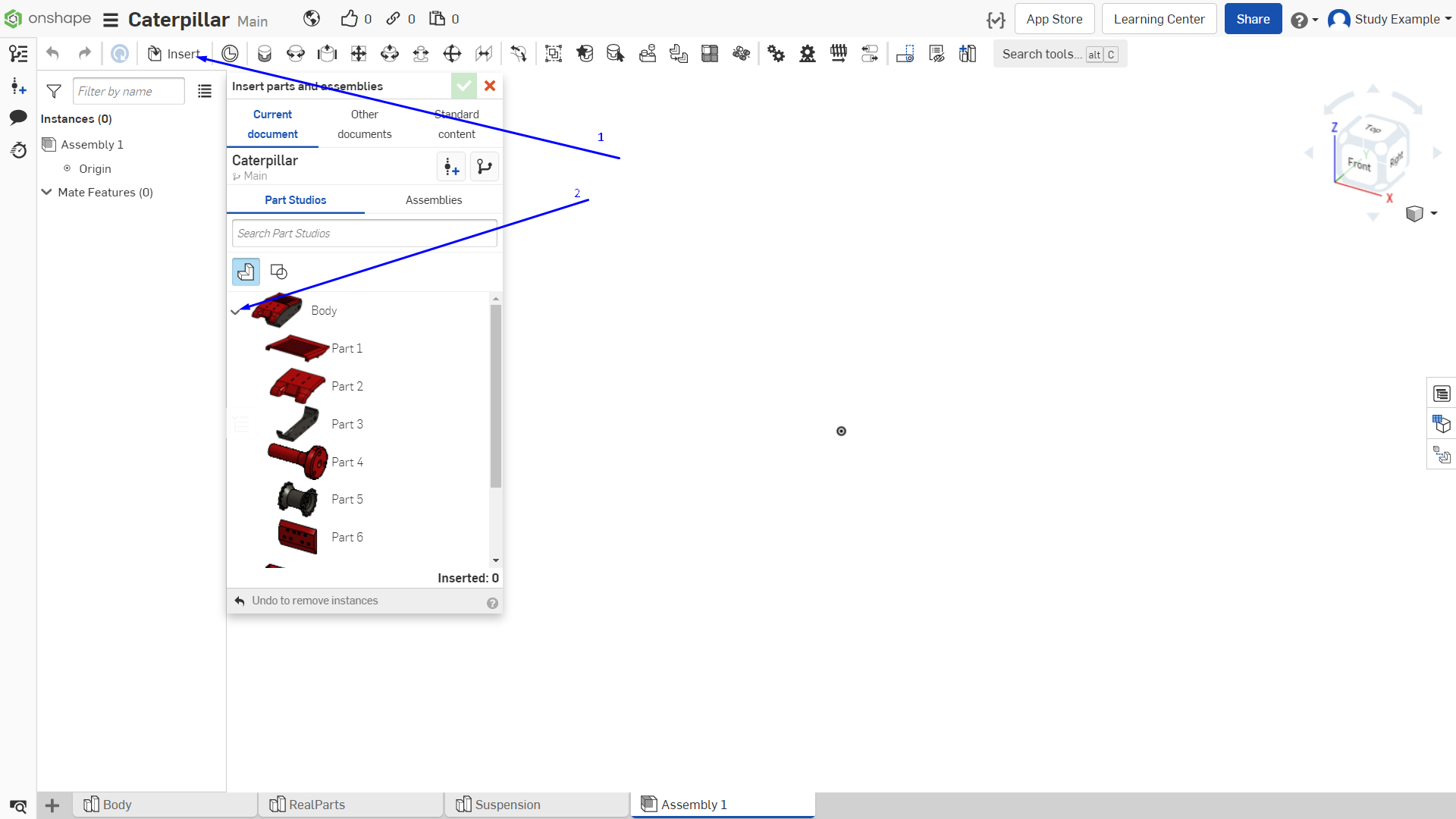Viewport: 1456px width, 819px height.
Task: Open the Group tool
Action: pyautogui.click(x=554, y=54)
